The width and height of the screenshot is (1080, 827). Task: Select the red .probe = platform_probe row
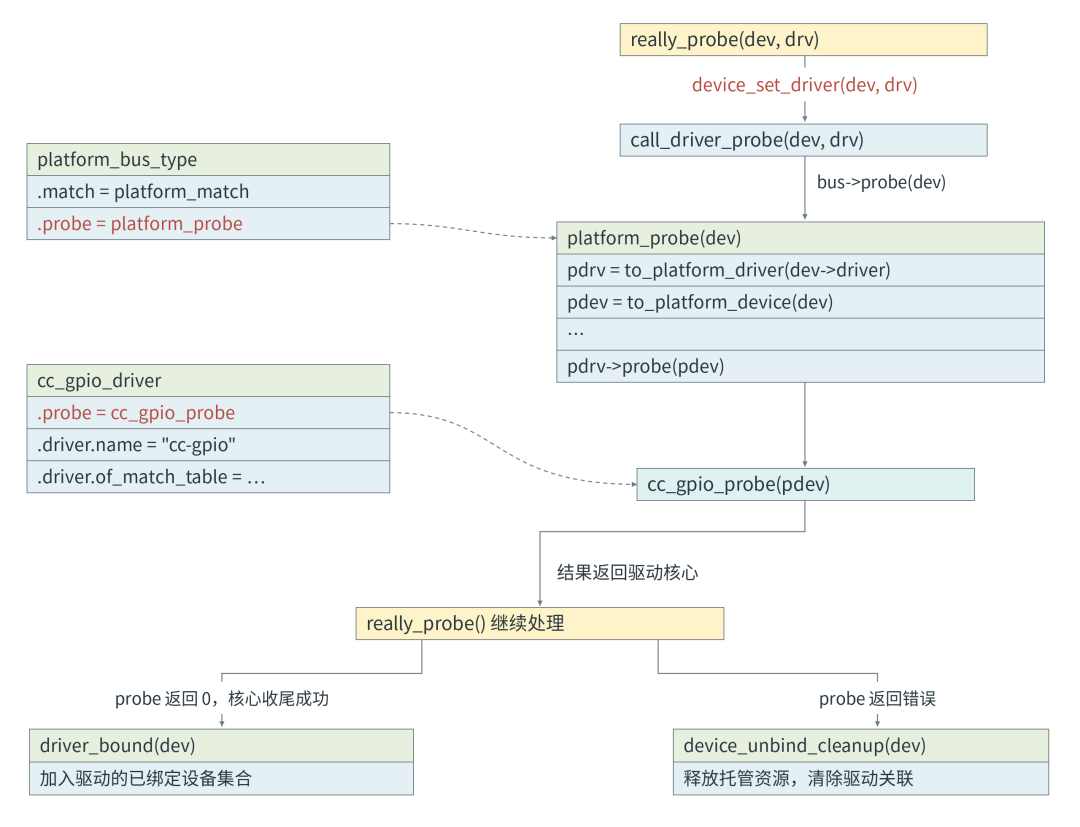tap(208, 224)
